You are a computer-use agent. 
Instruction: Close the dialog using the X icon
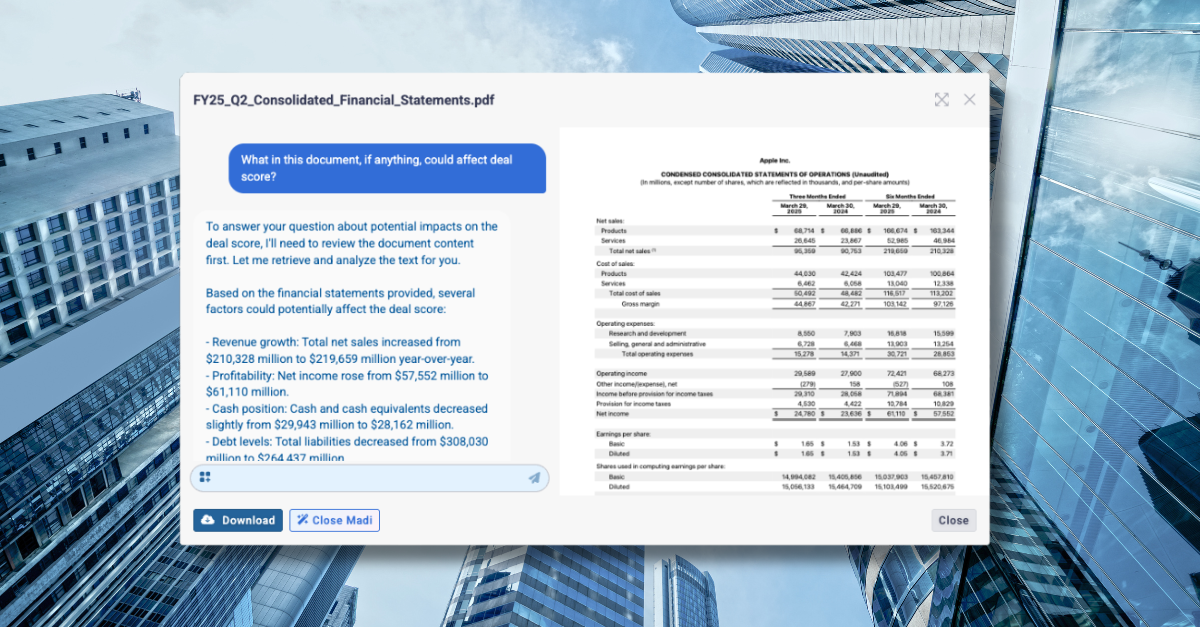pos(969,100)
